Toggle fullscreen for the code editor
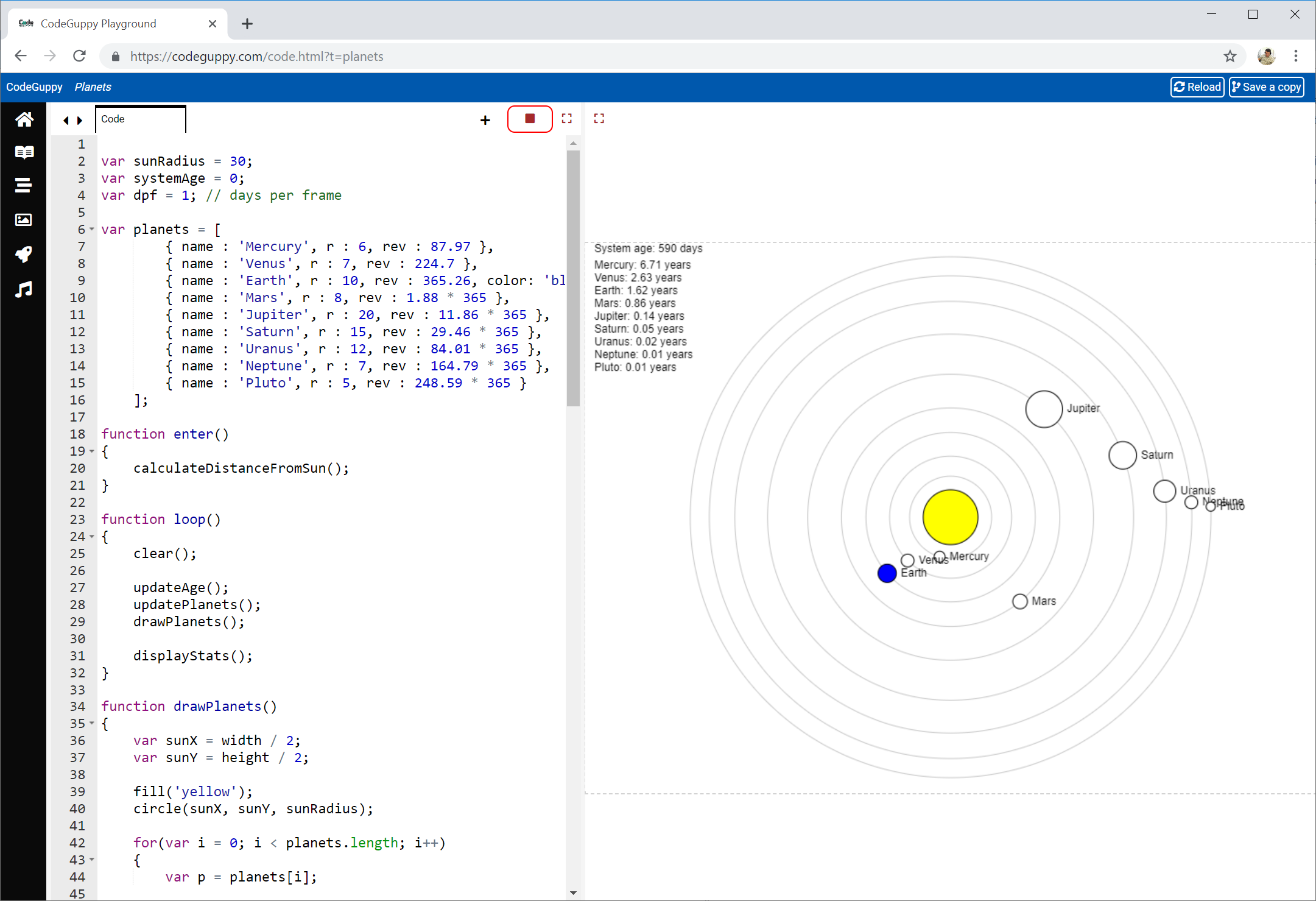1316x901 pixels. click(x=567, y=119)
